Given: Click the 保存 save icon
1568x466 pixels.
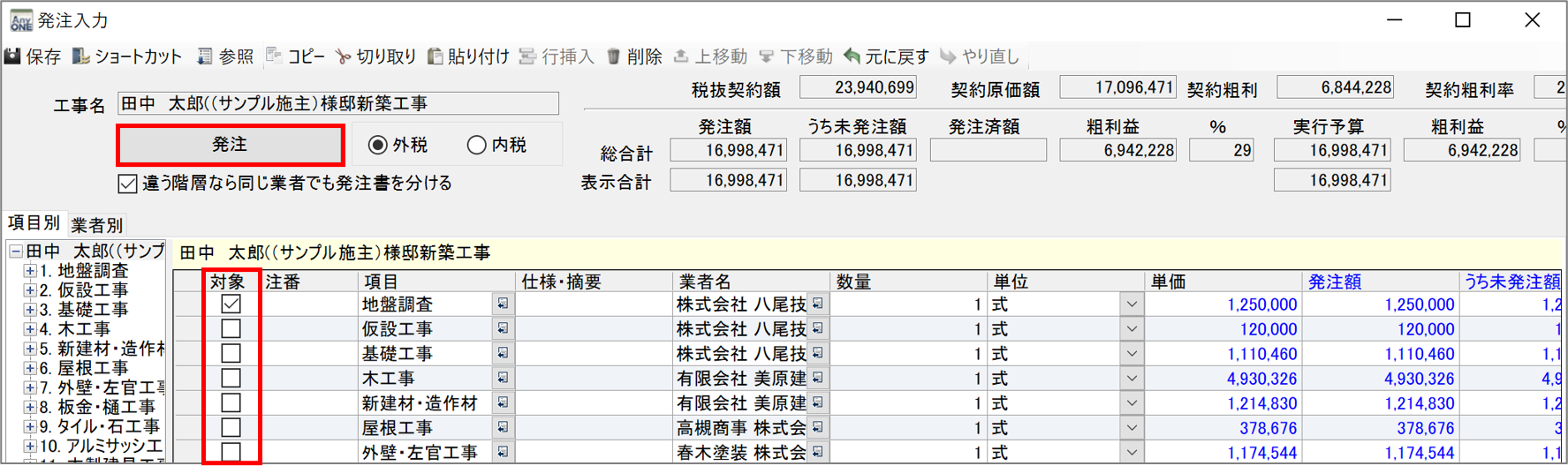Looking at the screenshot, I should tap(13, 56).
